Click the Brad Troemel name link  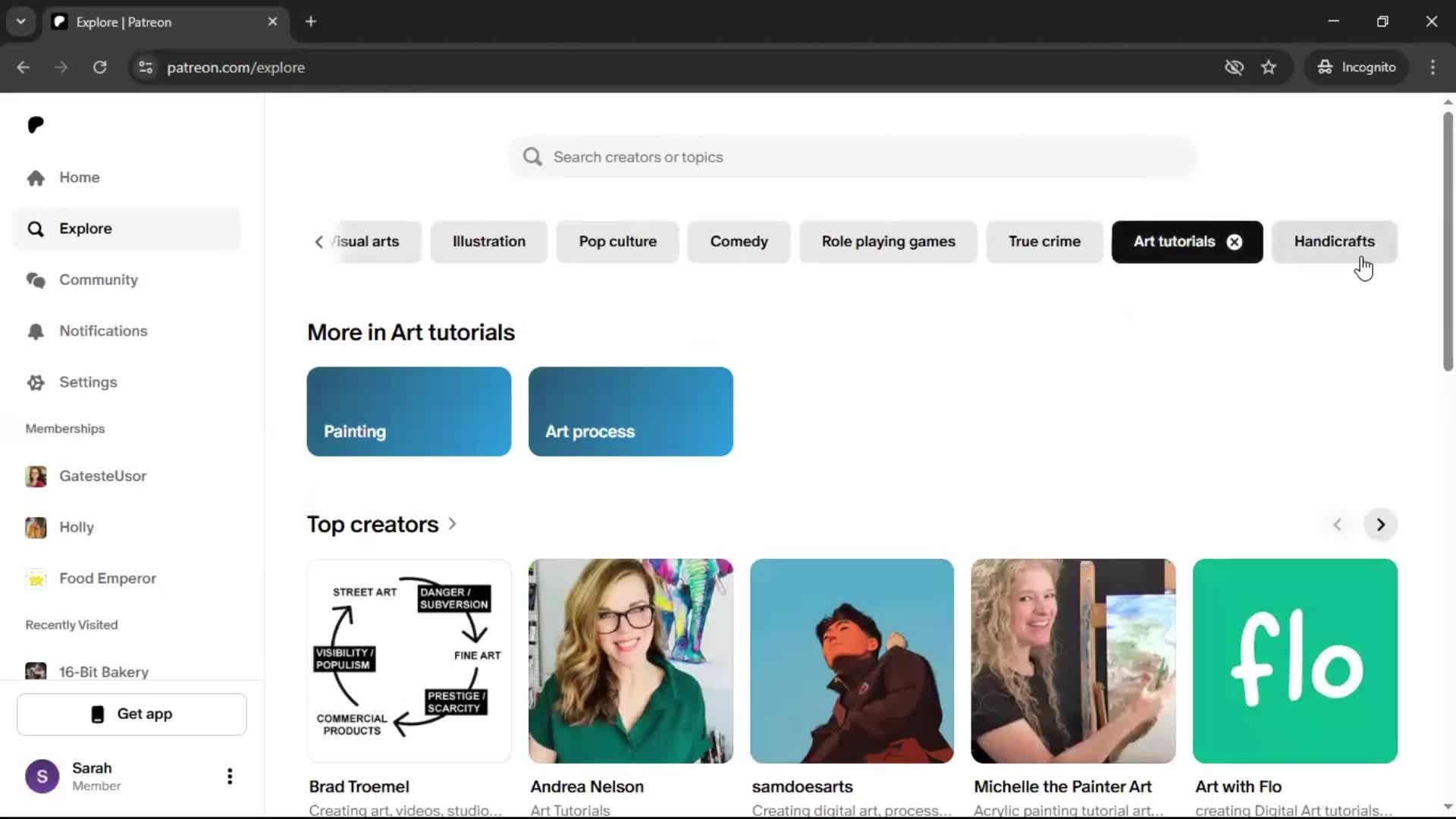point(359,787)
